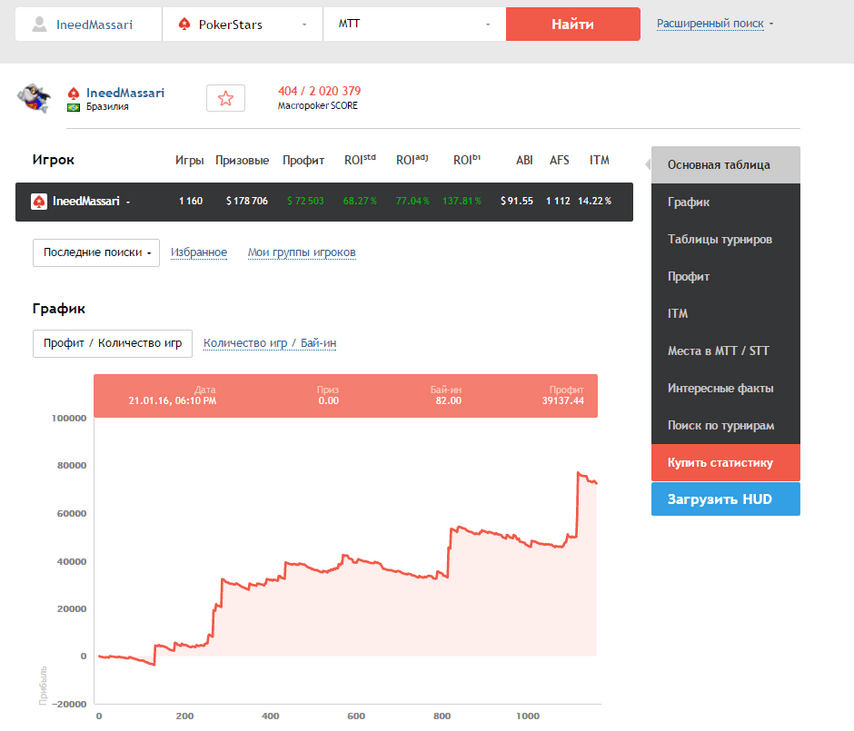Open ITM in the side menu

click(x=725, y=313)
